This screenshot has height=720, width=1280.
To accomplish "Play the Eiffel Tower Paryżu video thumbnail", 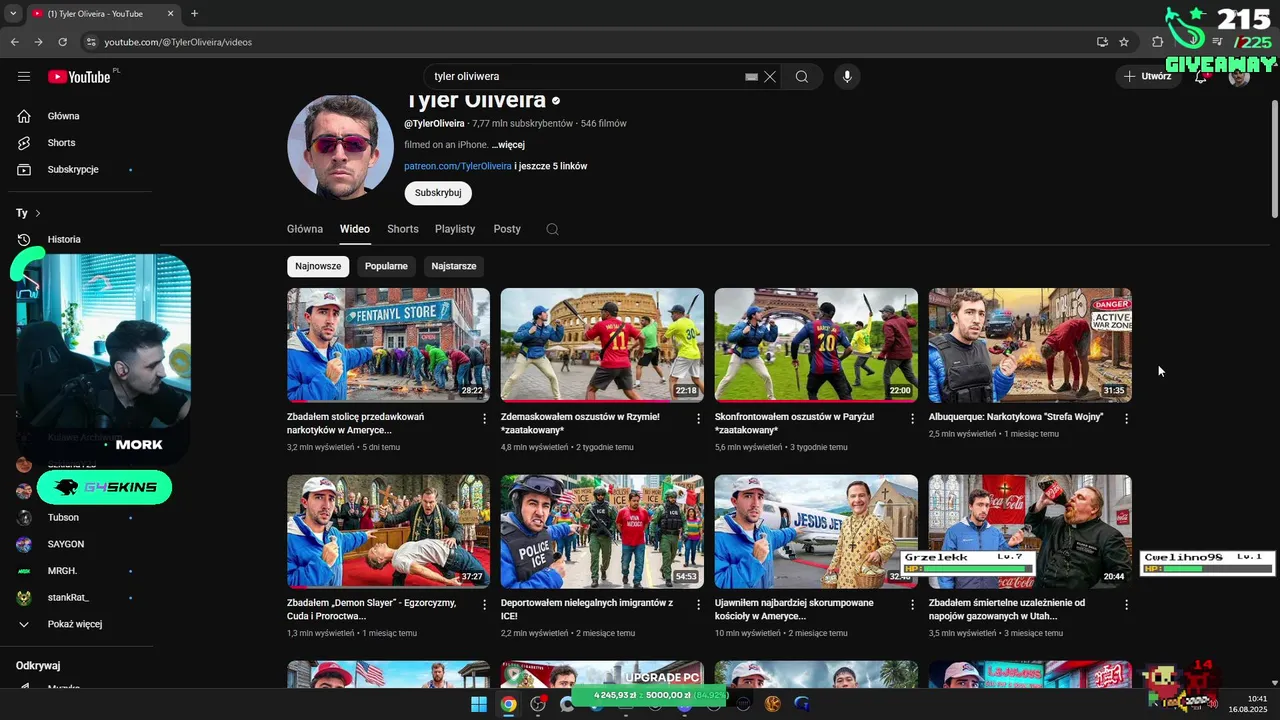I will click(x=816, y=345).
